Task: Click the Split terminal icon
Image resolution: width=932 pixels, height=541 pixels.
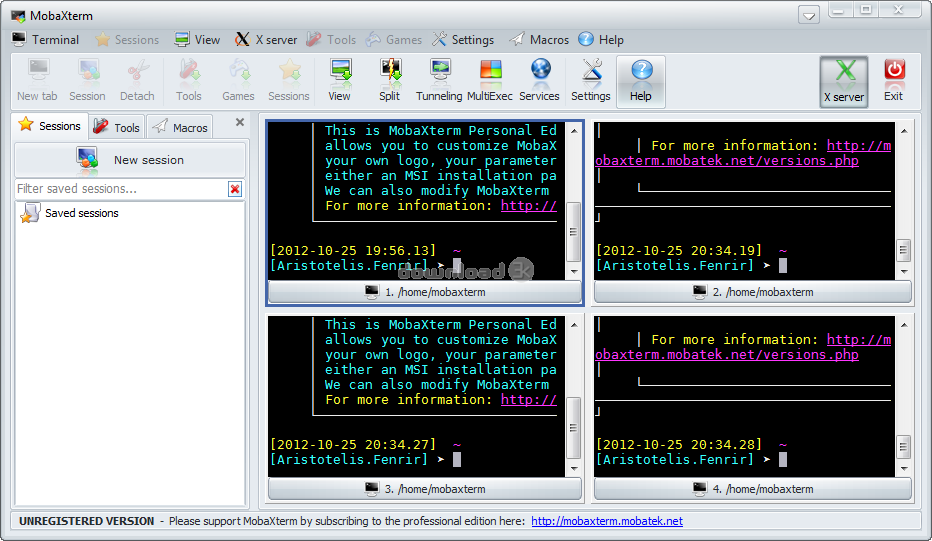Action: point(390,81)
